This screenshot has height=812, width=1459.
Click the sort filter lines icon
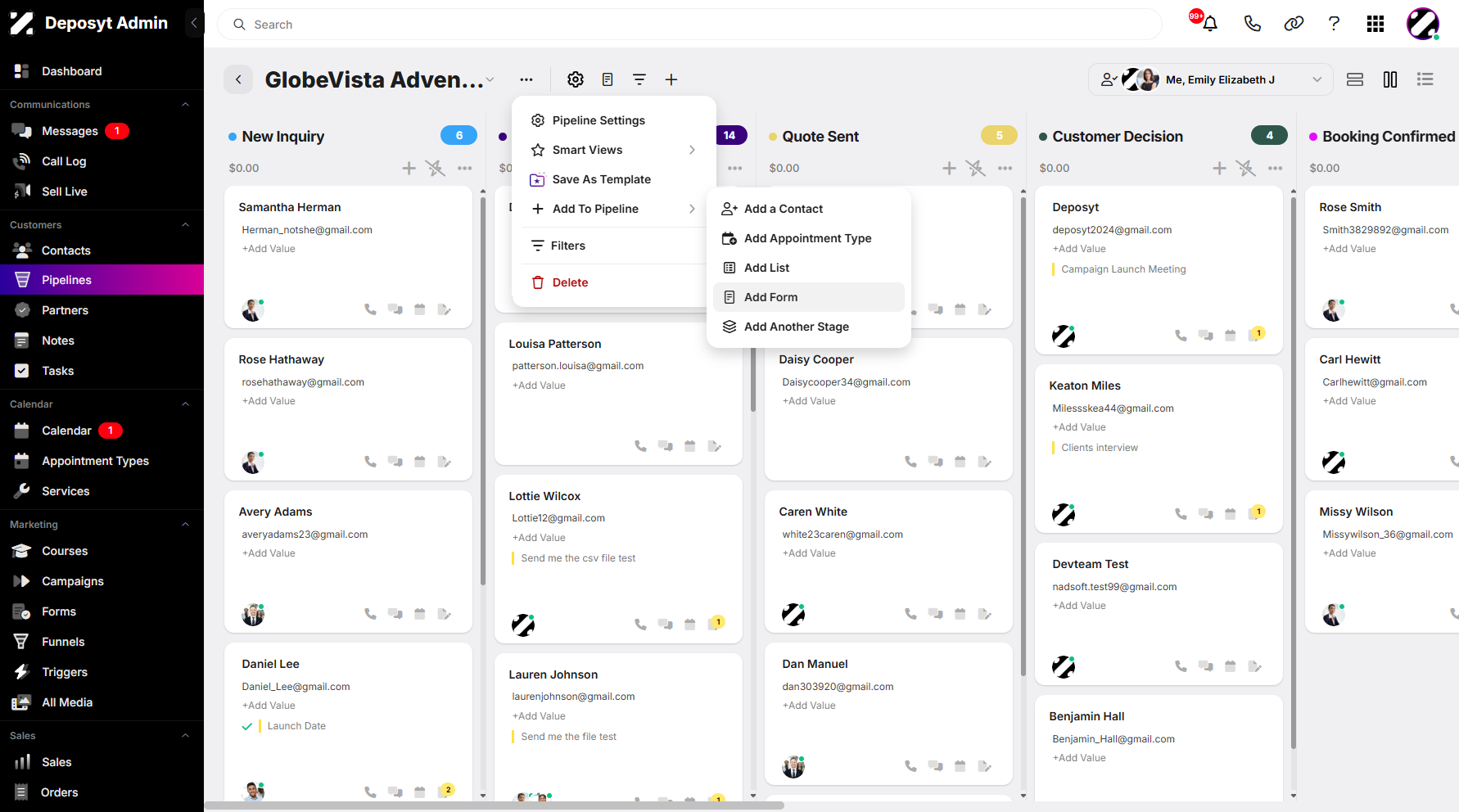pos(639,79)
